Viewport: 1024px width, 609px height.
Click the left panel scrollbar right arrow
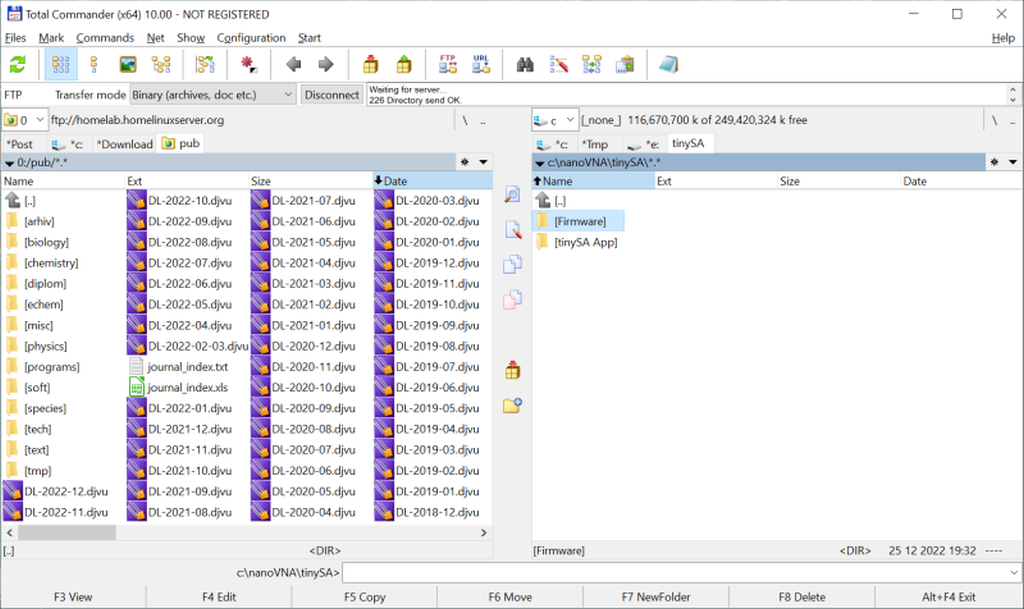click(x=484, y=533)
